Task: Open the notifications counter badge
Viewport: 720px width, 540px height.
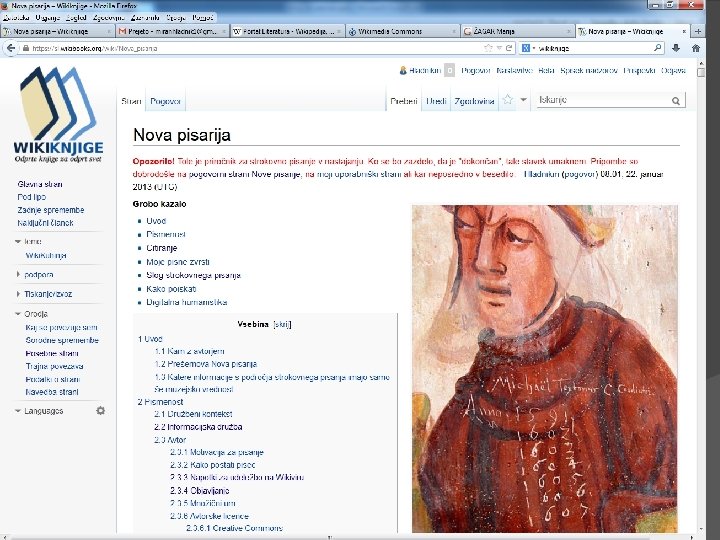Action: pyautogui.click(x=450, y=70)
